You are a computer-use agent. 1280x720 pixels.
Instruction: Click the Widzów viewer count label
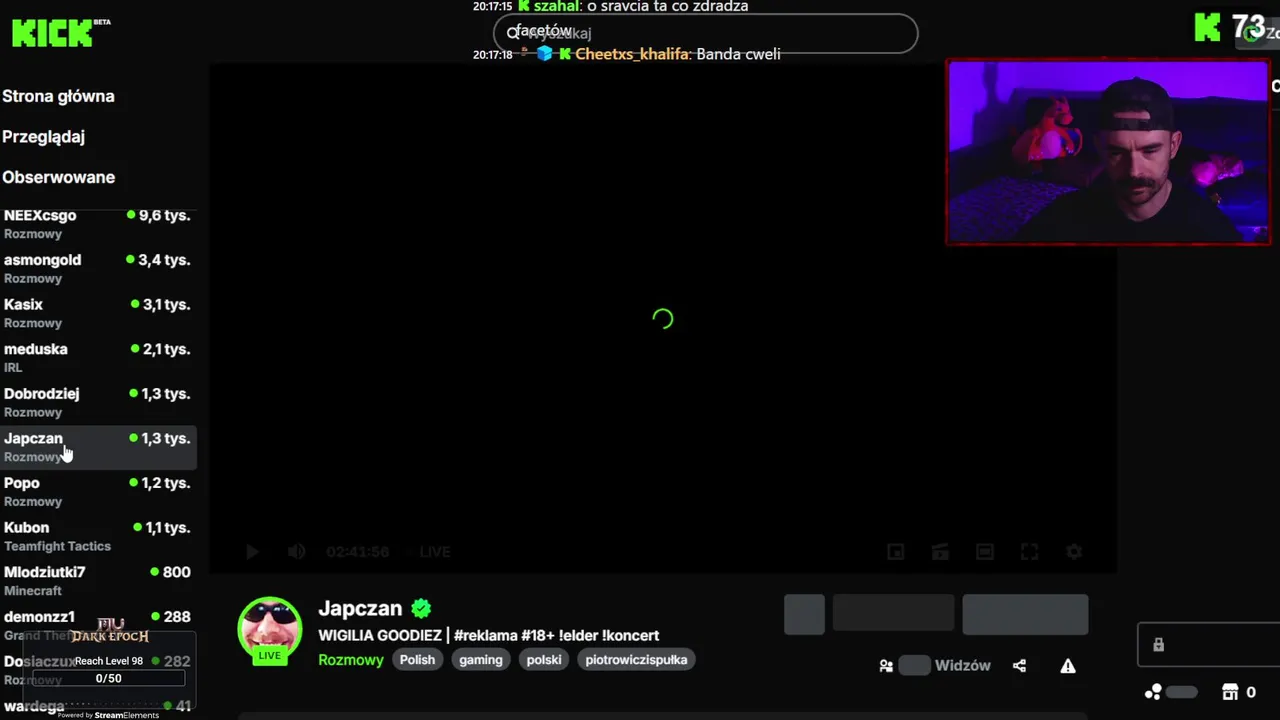point(962,666)
